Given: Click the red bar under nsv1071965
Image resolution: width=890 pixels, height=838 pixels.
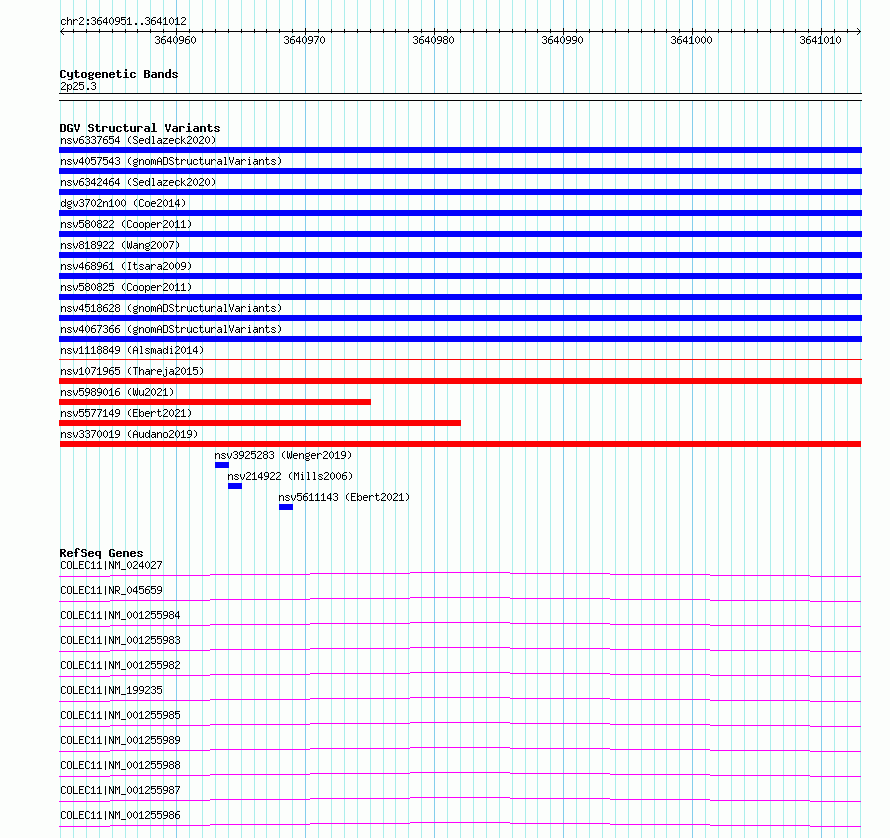Looking at the screenshot, I should (x=460, y=381).
